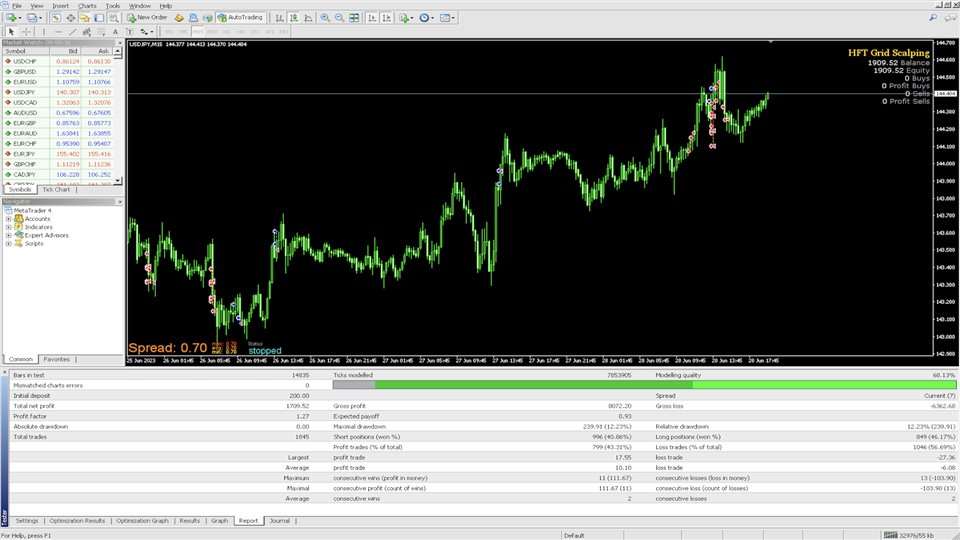960x540 pixels.
Task: Click the yellow book MetaEditor icon
Action: pos(179,18)
